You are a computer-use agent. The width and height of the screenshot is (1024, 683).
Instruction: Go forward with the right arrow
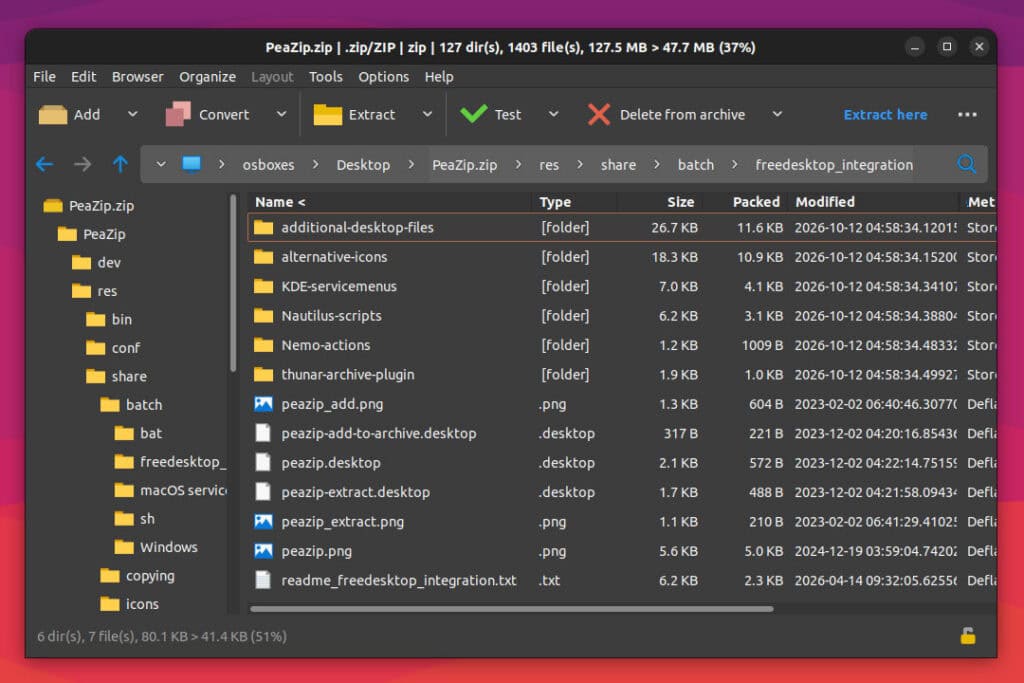click(x=82, y=164)
